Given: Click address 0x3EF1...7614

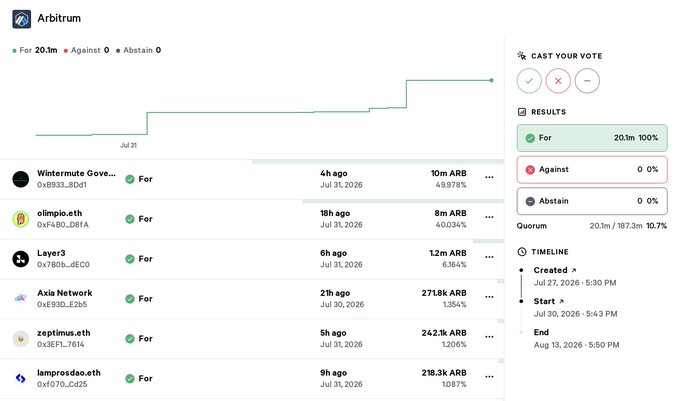Looking at the screenshot, I should [61, 344].
